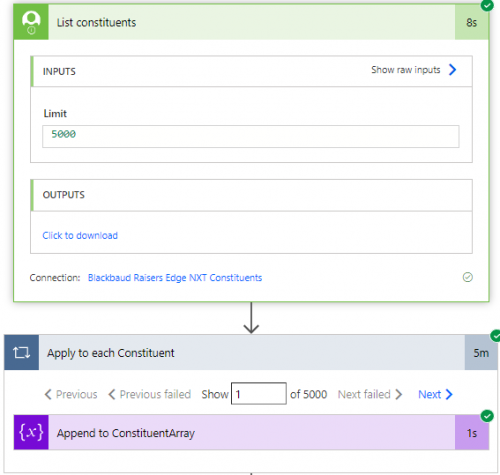The height and width of the screenshot is (475, 500).
Task: Click success checkmark on Append to ConstituentArray
Action: click(x=487, y=416)
